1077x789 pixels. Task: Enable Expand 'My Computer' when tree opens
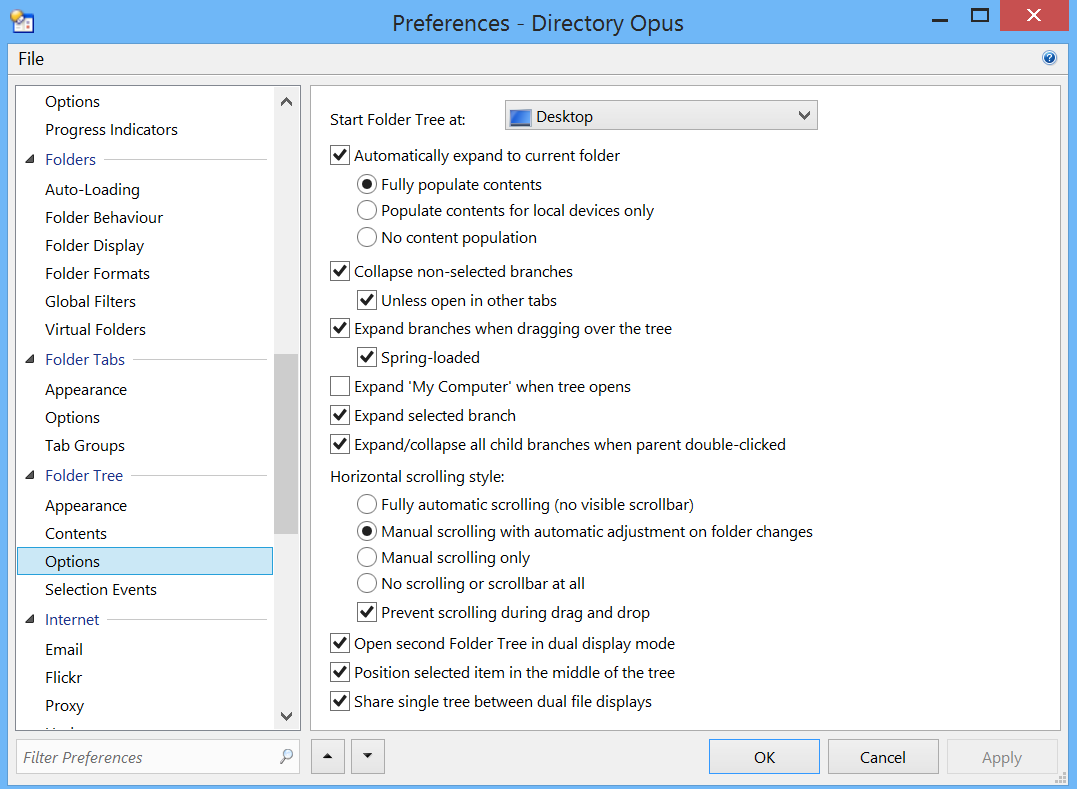click(339, 387)
